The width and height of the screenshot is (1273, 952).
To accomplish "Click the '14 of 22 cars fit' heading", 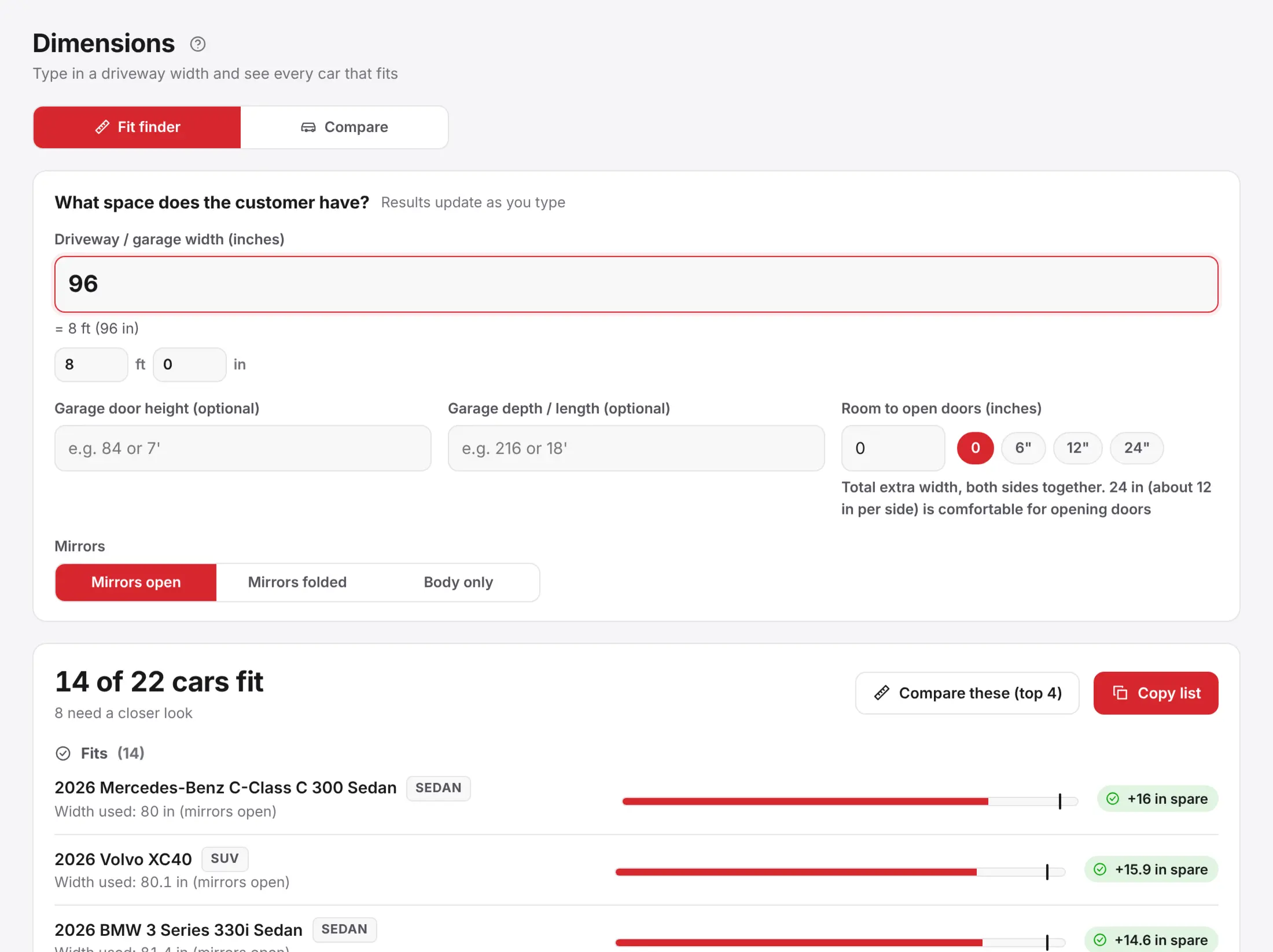I will pyautogui.click(x=159, y=682).
